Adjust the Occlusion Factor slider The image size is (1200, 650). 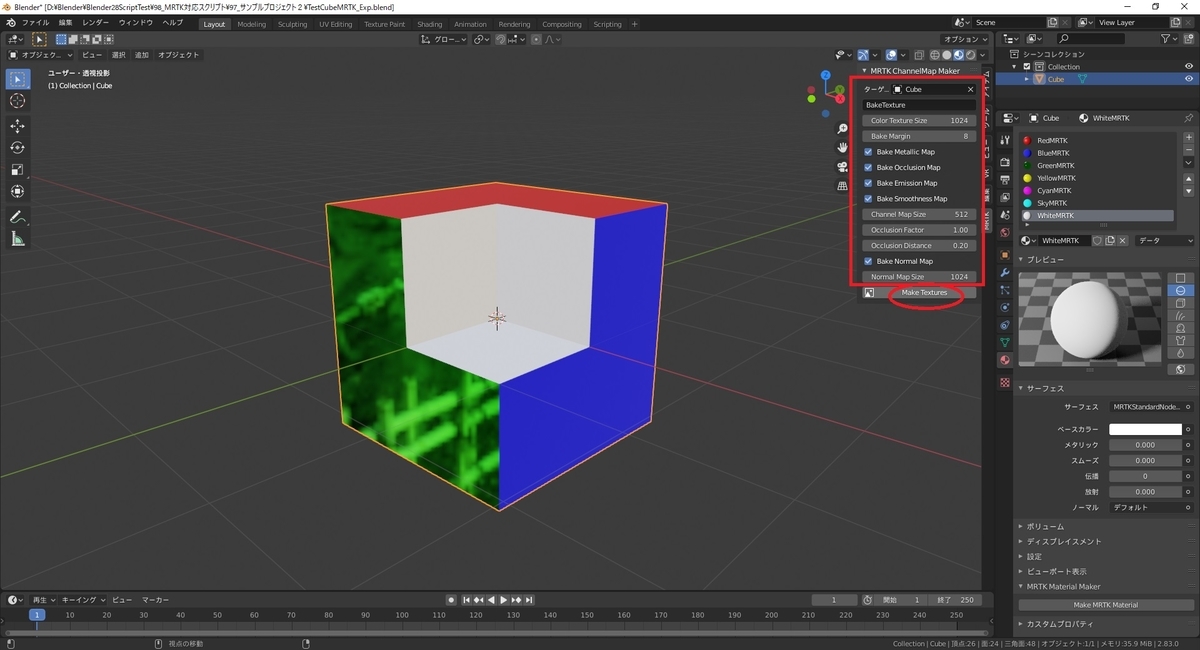(x=919, y=230)
